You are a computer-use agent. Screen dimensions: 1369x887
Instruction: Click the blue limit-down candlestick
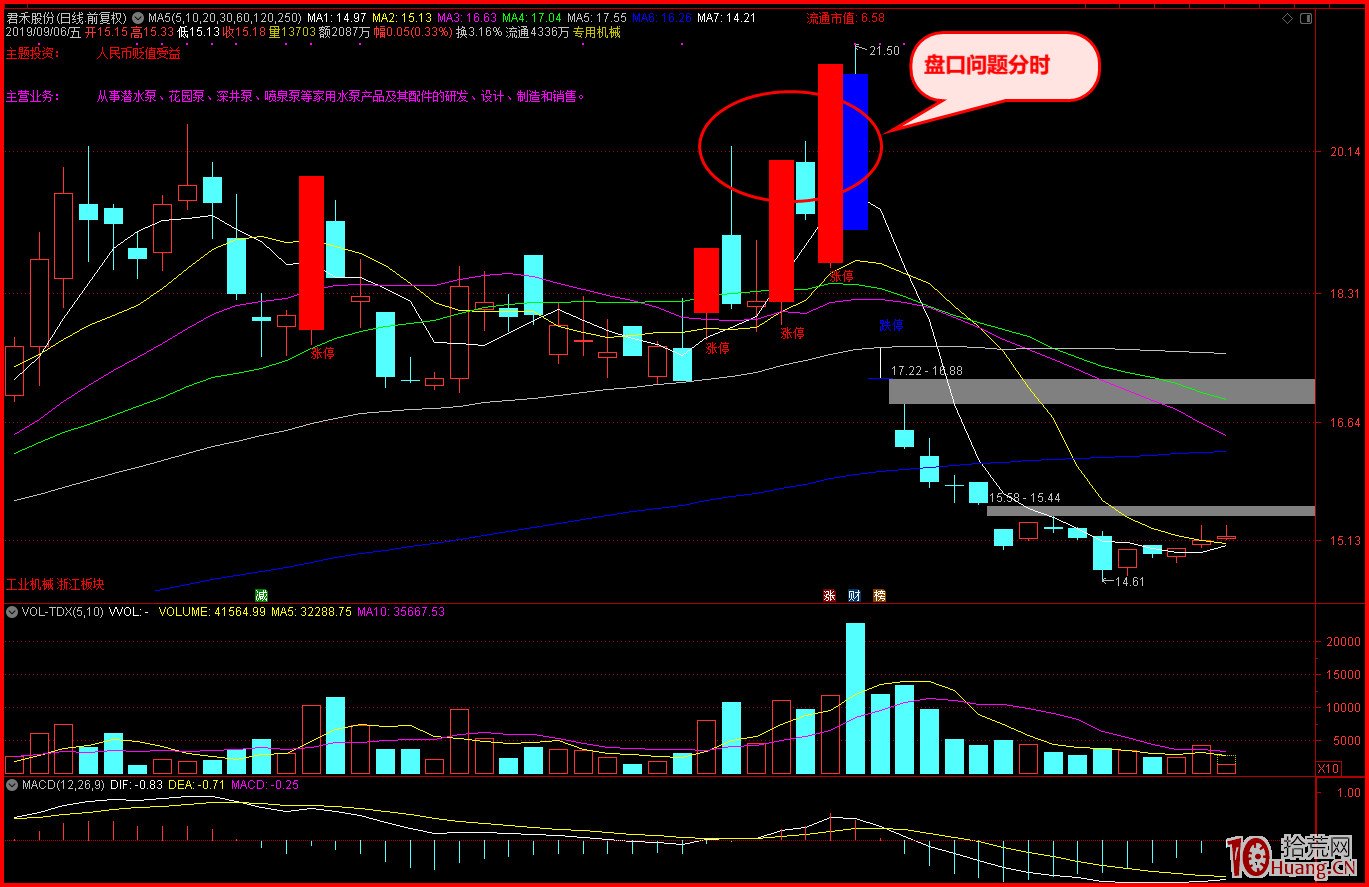[855, 152]
